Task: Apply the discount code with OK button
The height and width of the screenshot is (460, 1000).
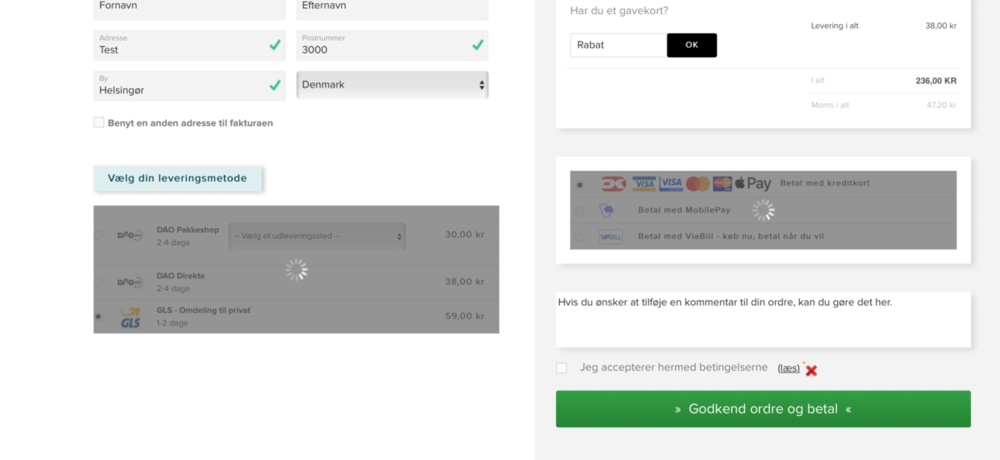Action: click(691, 45)
